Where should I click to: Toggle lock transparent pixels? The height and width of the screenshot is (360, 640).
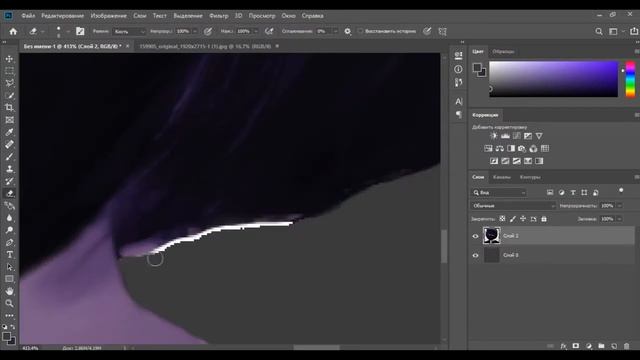click(x=502, y=219)
